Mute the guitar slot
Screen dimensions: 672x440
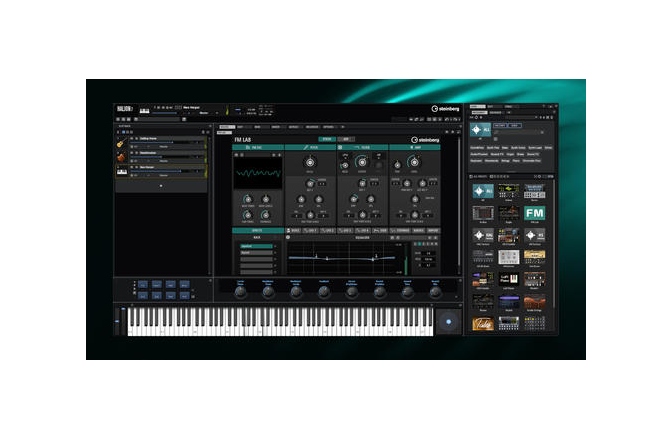pos(132,138)
